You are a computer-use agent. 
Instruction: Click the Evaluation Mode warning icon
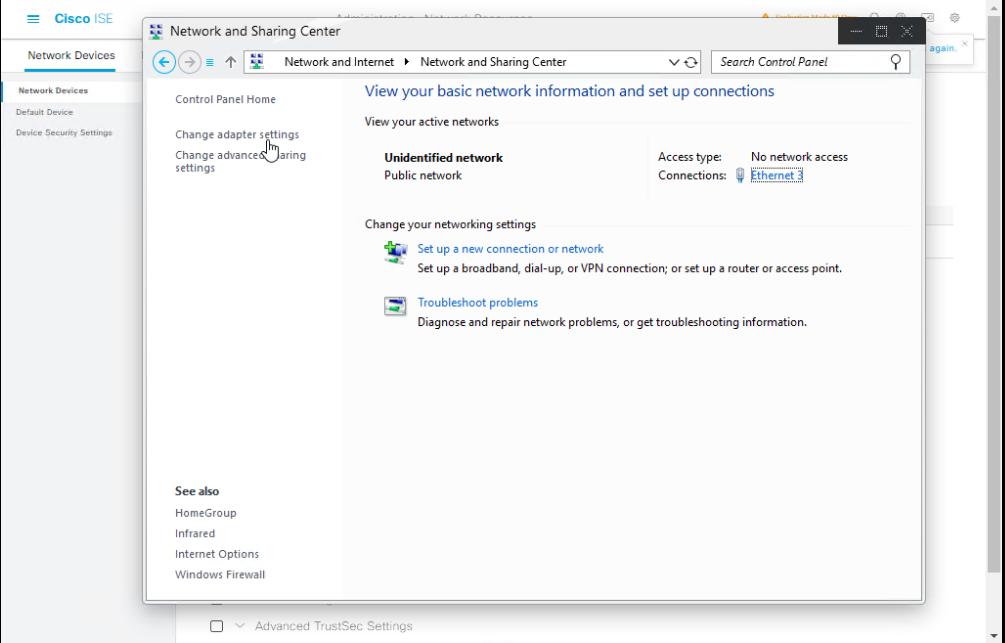pos(765,17)
